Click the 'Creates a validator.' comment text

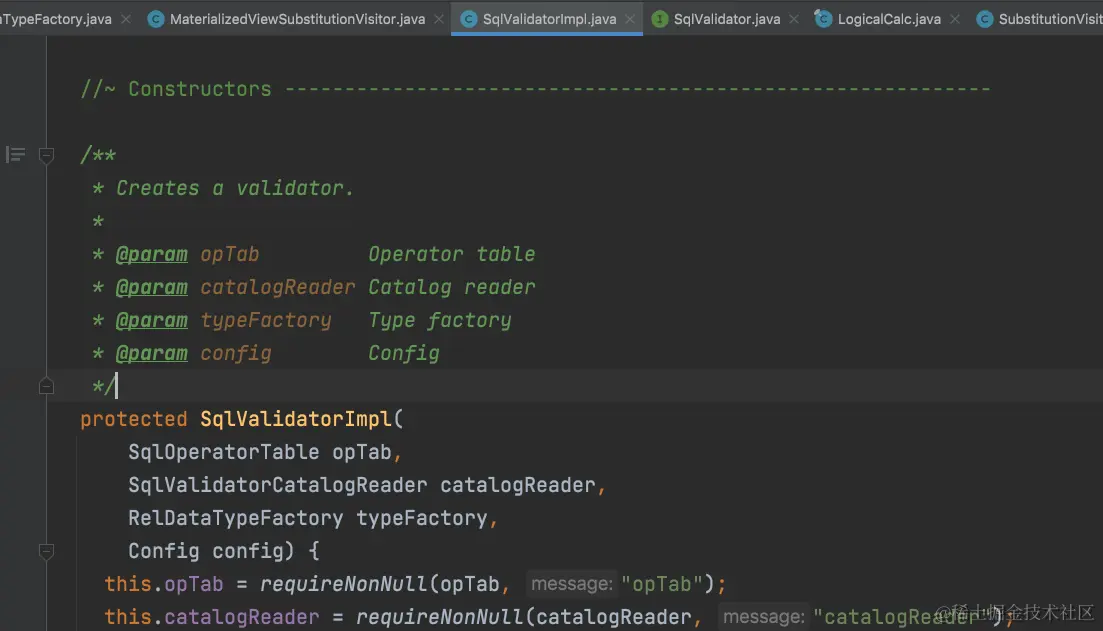[235, 189]
